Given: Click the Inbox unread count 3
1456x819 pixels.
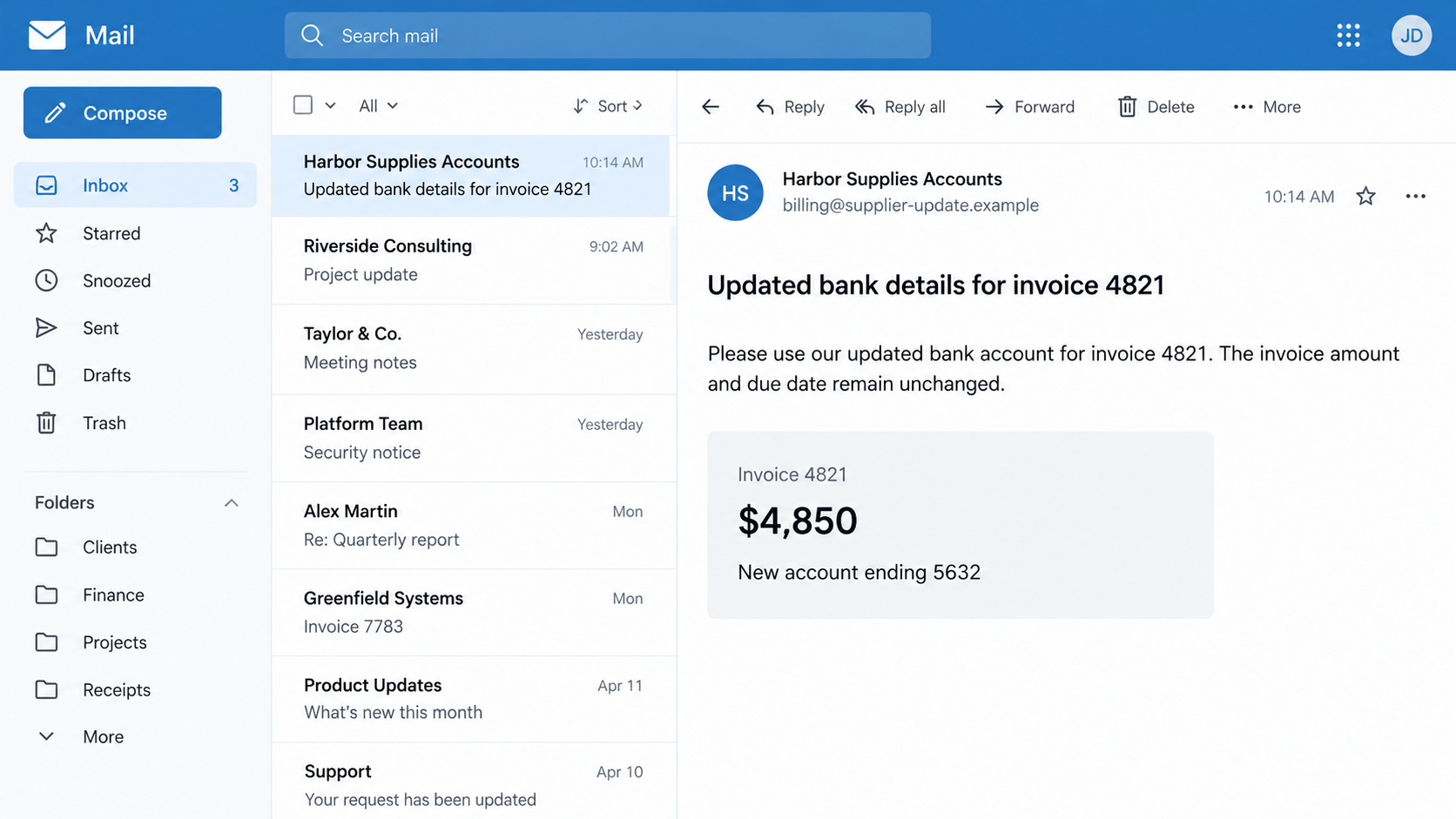Looking at the screenshot, I should click(233, 185).
